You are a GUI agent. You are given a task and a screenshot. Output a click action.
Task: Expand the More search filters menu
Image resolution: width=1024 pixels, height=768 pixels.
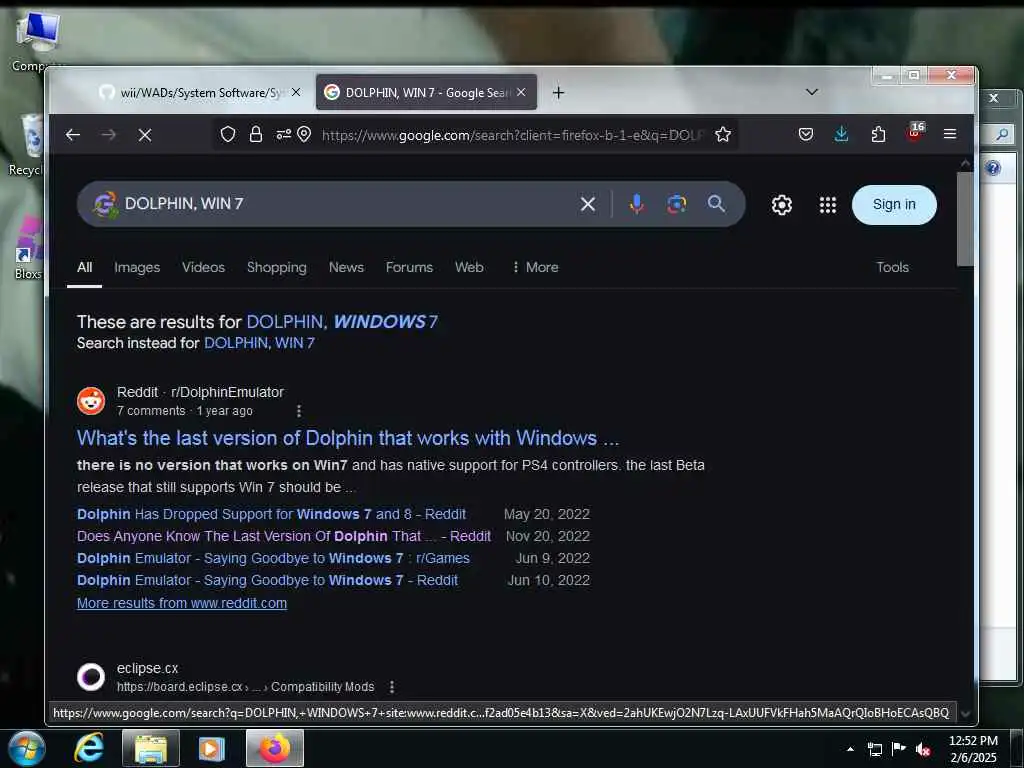pyautogui.click(x=535, y=267)
